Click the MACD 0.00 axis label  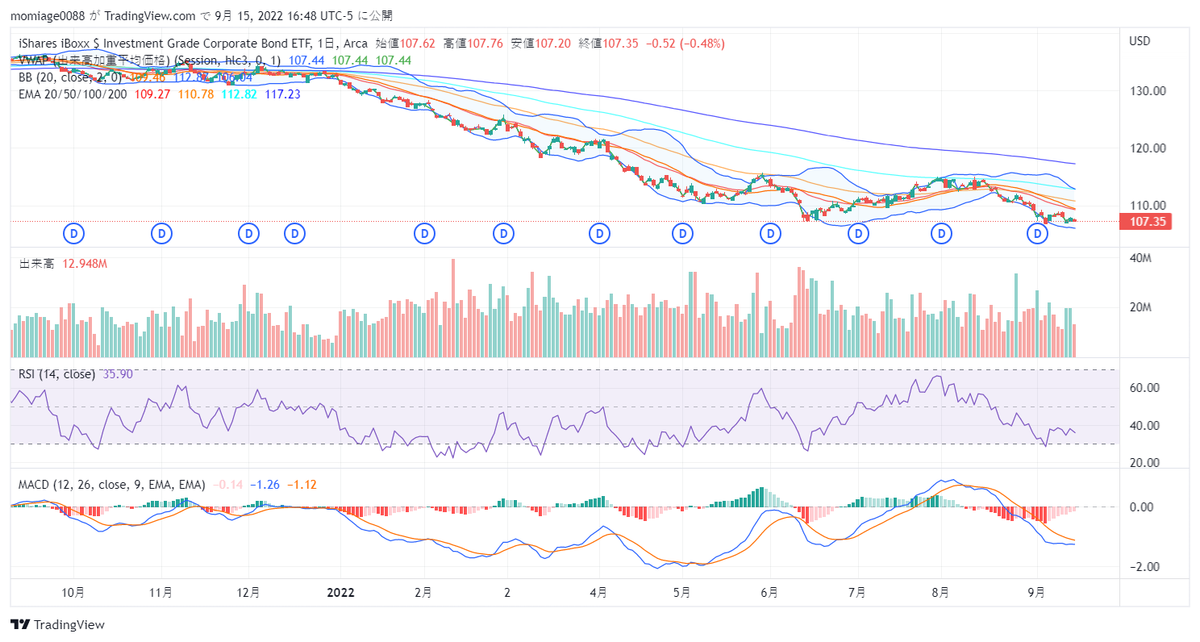coord(1142,507)
